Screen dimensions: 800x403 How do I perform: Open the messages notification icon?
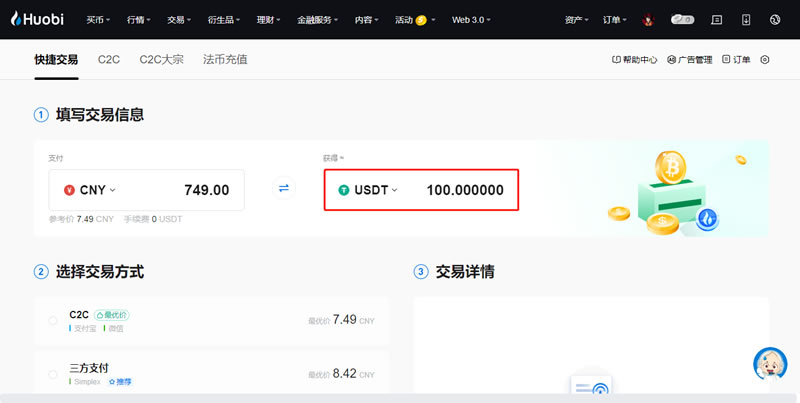pyautogui.click(x=716, y=19)
